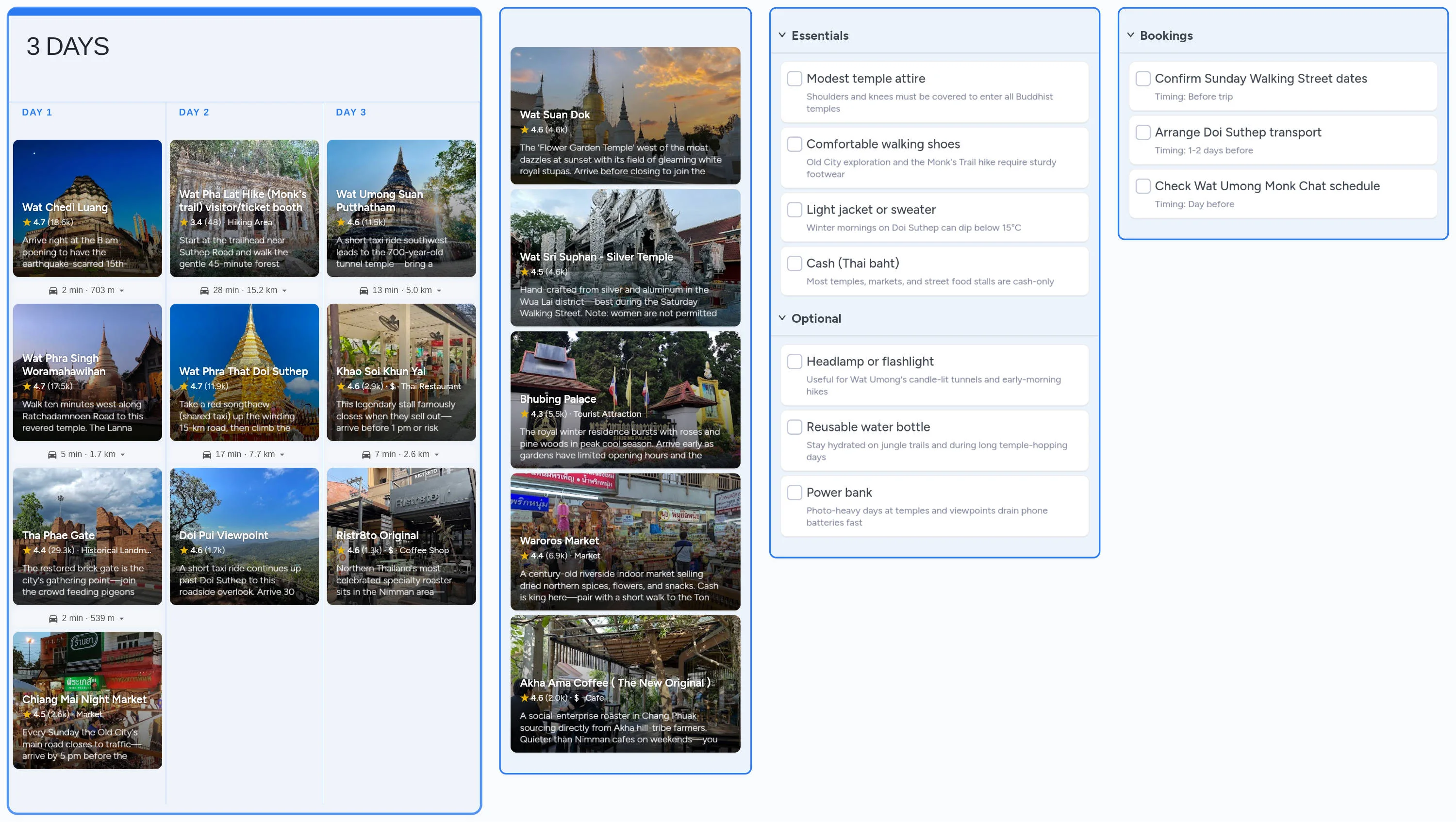Check Confirm Sunday Walking Street dates
The width and height of the screenshot is (1456, 822).
[1143, 79]
